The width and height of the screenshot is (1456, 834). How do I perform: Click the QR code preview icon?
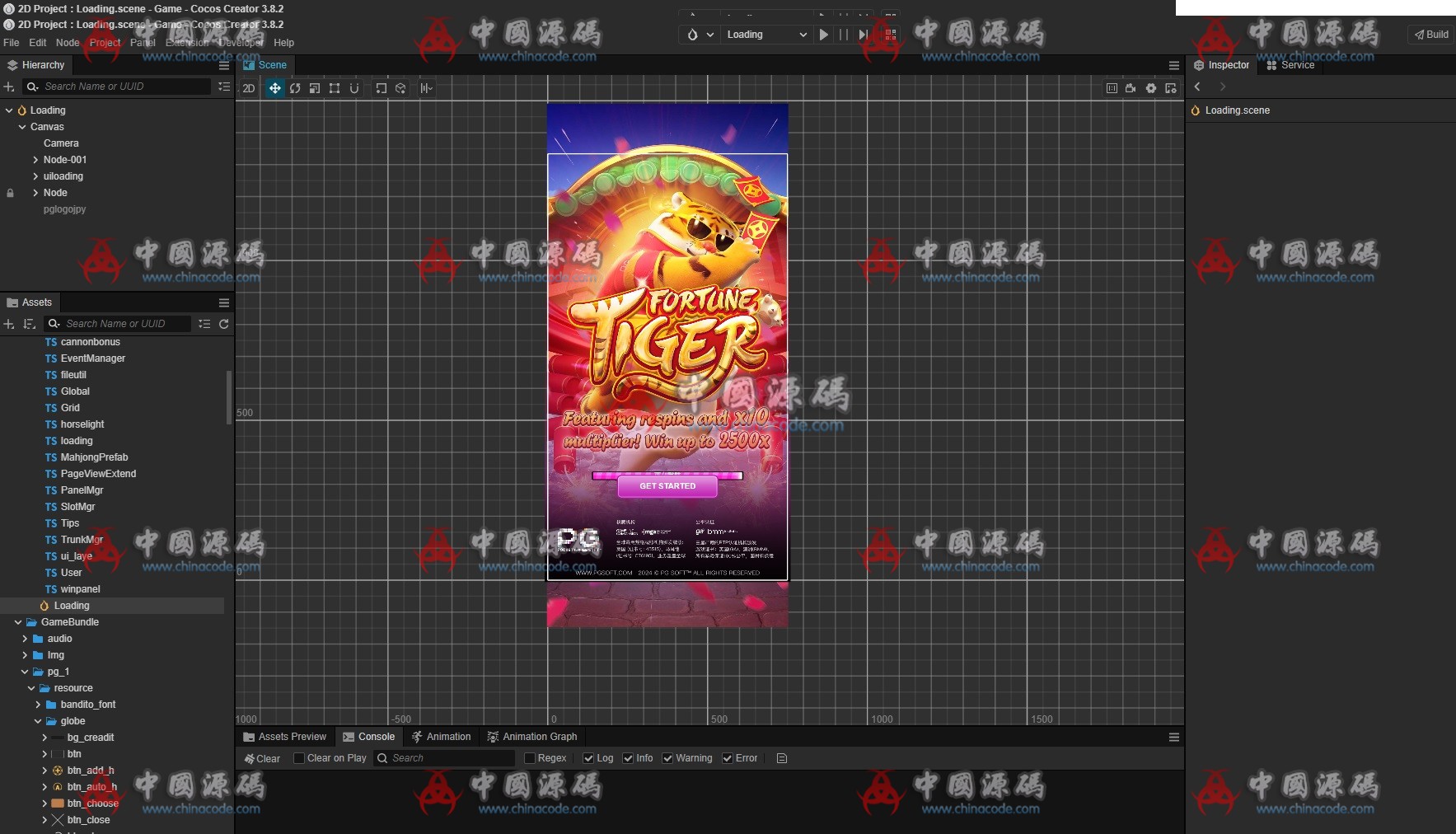click(891, 35)
